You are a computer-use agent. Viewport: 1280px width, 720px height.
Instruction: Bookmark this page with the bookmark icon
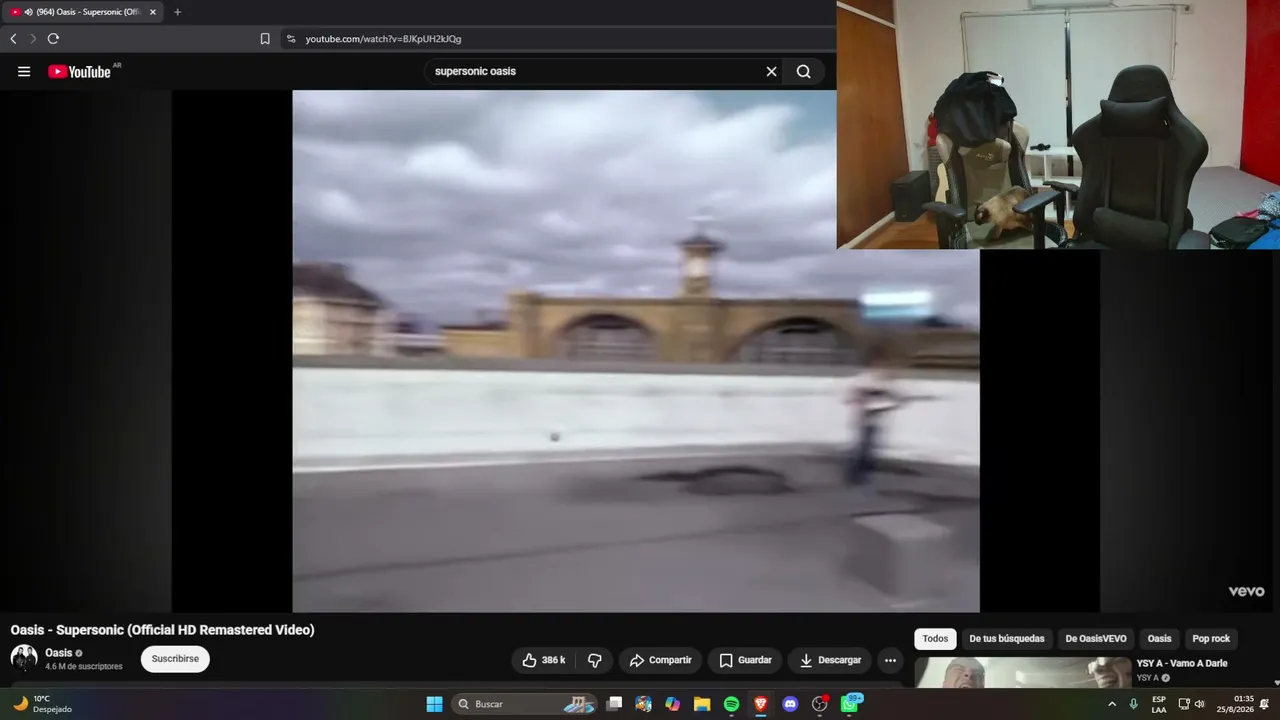point(265,39)
